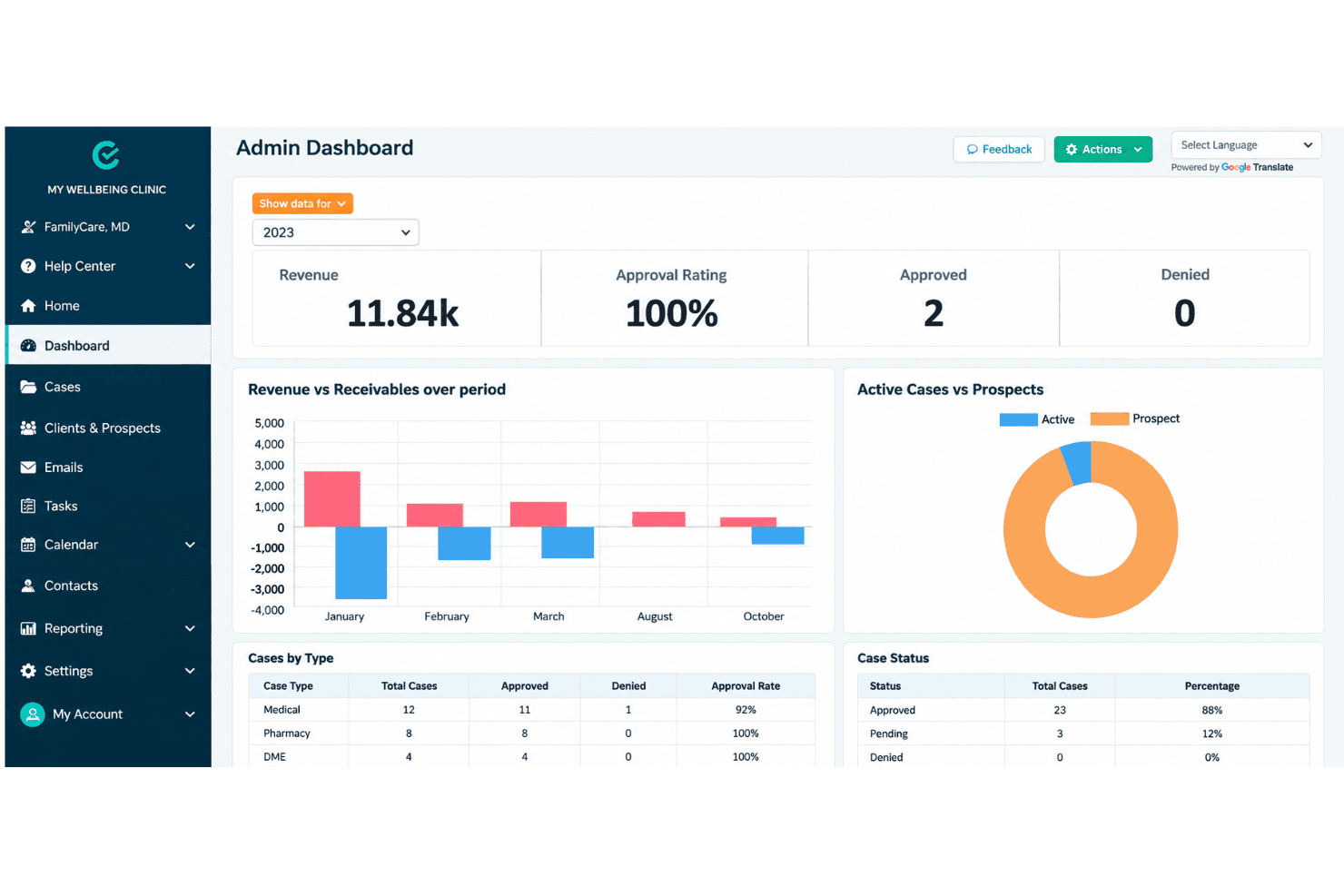
Task: Open the Tasks section
Action: coord(108,506)
